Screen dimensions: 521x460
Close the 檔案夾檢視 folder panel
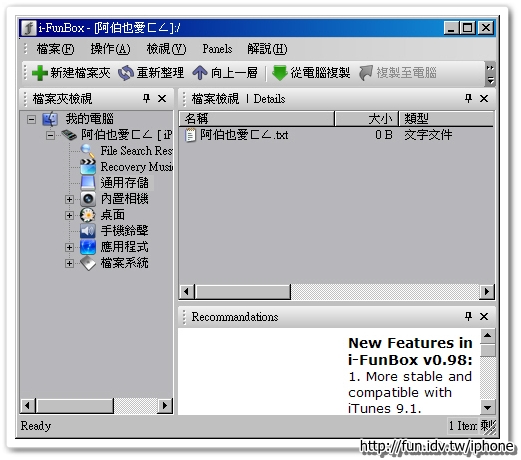pos(162,98)
